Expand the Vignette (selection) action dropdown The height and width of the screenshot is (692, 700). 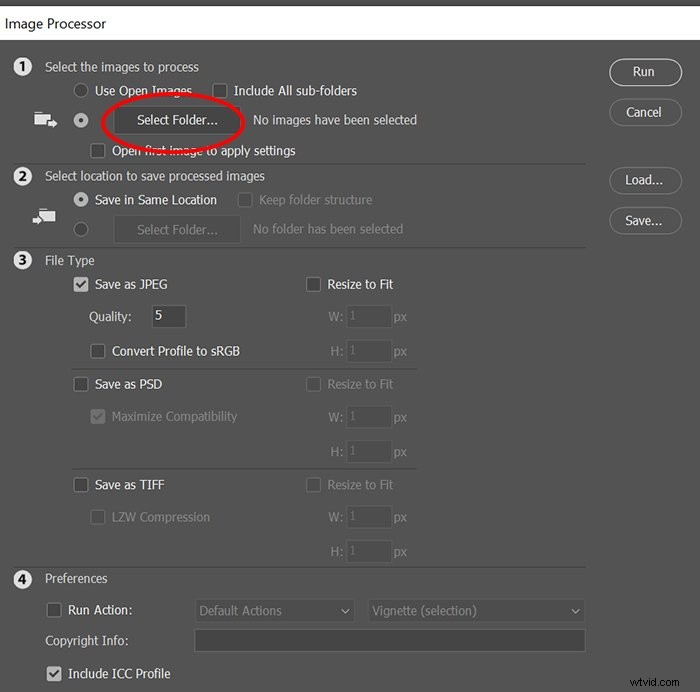pyautogui.click(x=476, y=611)
